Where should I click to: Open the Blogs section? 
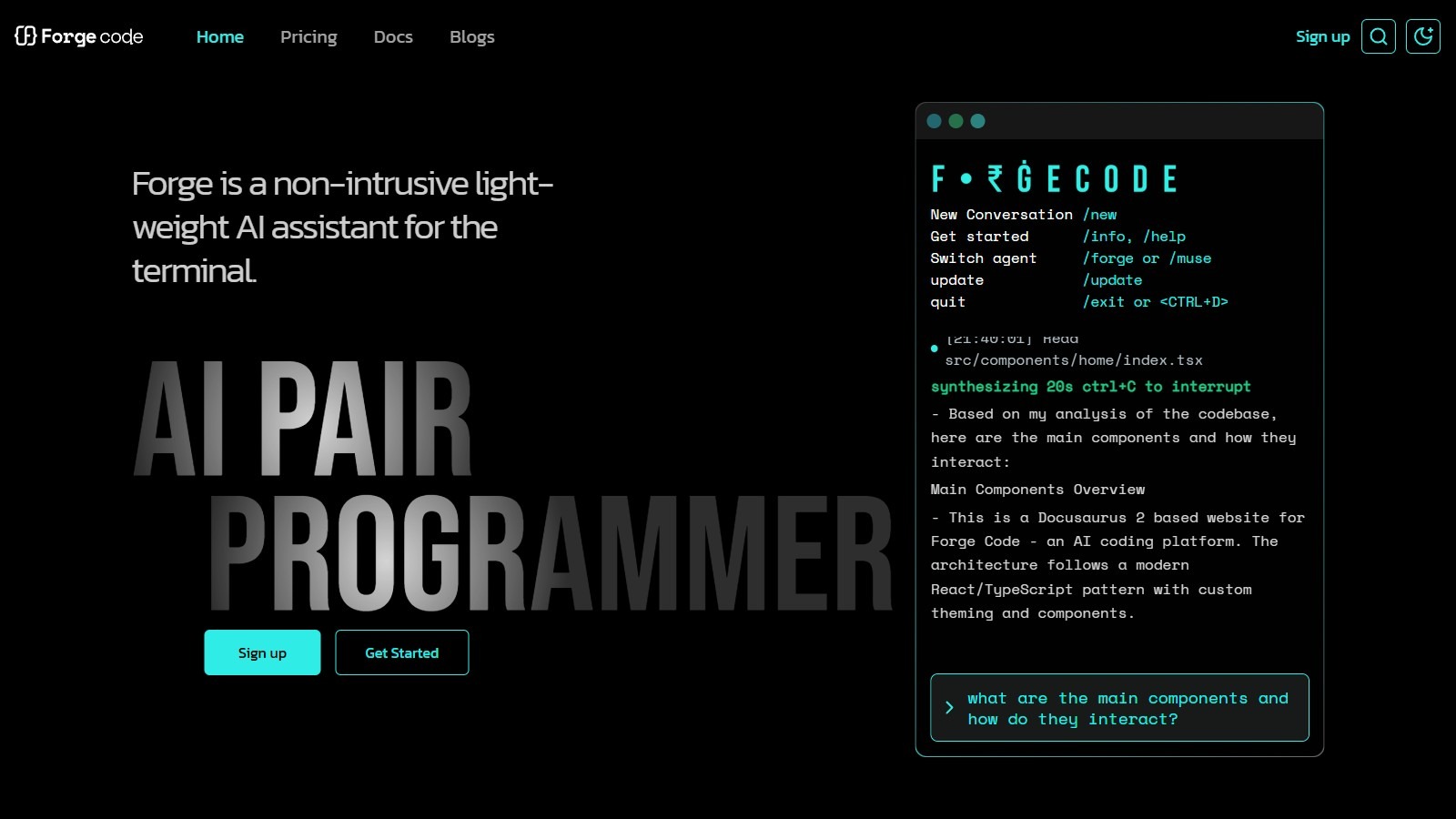[x=471, y=37]
